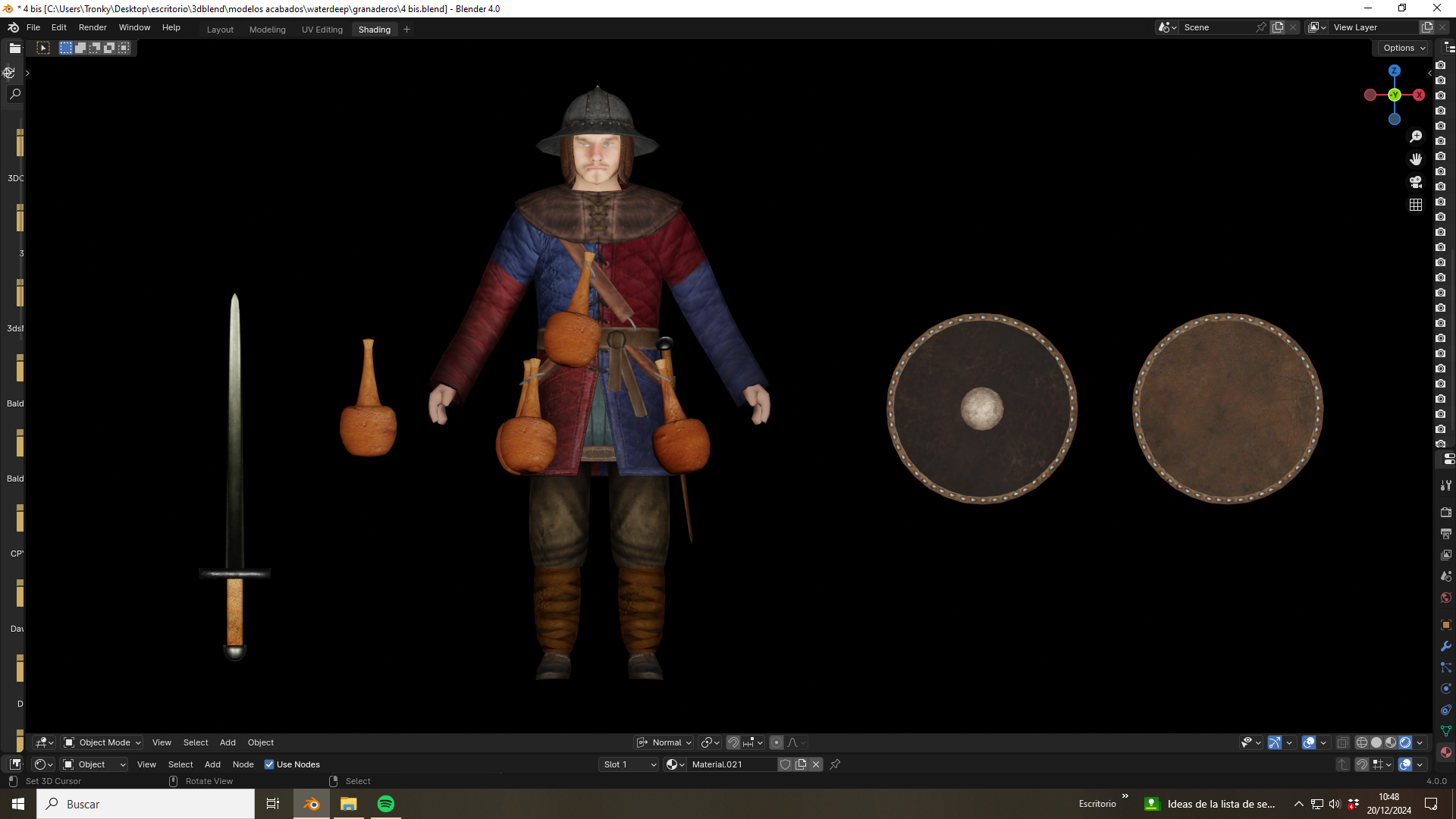Open the Material properties tab
This screenshot has height=819, width=1456.
pyautogui.click(x=1445, y=752)
